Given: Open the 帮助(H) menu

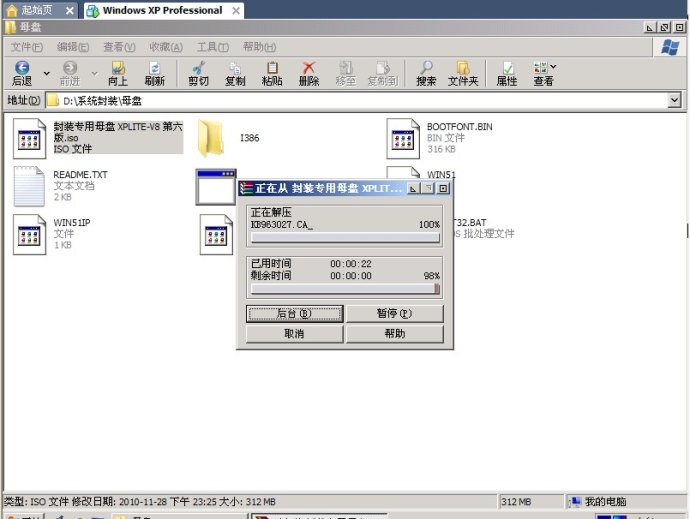Looking at the screenshot, I should 260,47.
